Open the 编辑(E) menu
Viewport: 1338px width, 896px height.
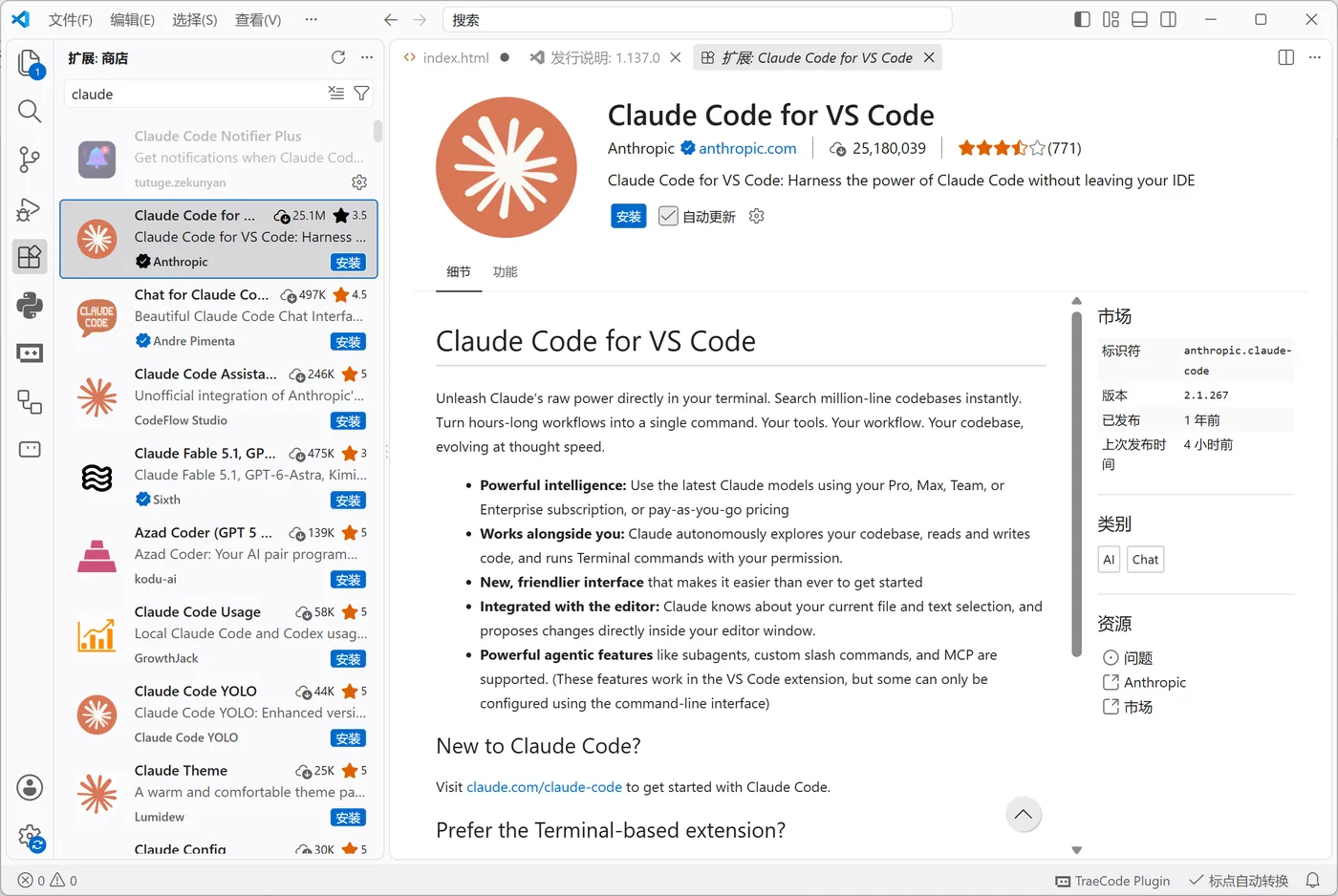coord(133,19)
